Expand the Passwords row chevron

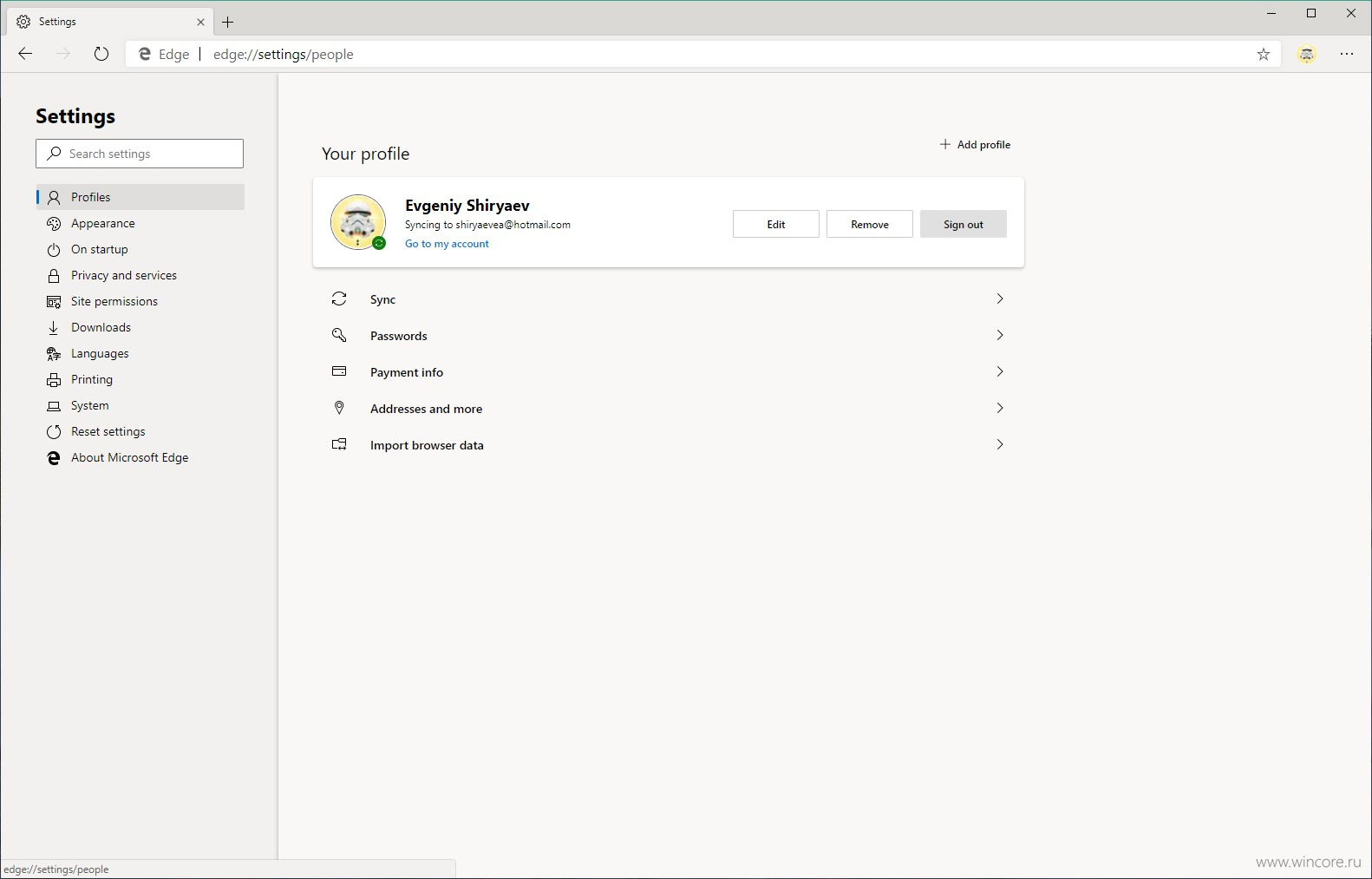click(1000, 335)
